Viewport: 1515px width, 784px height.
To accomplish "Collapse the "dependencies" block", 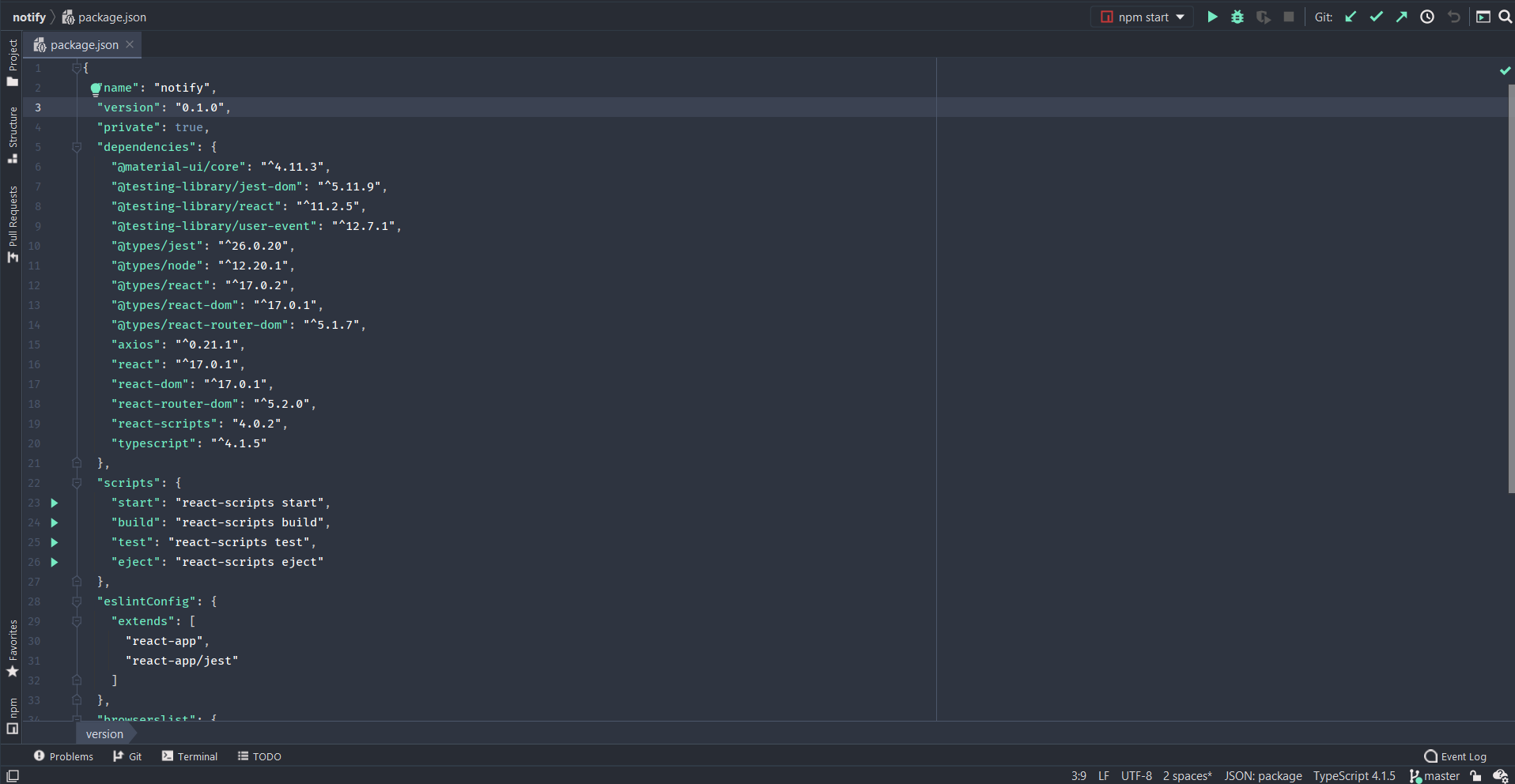I will [x=77, y=147].
